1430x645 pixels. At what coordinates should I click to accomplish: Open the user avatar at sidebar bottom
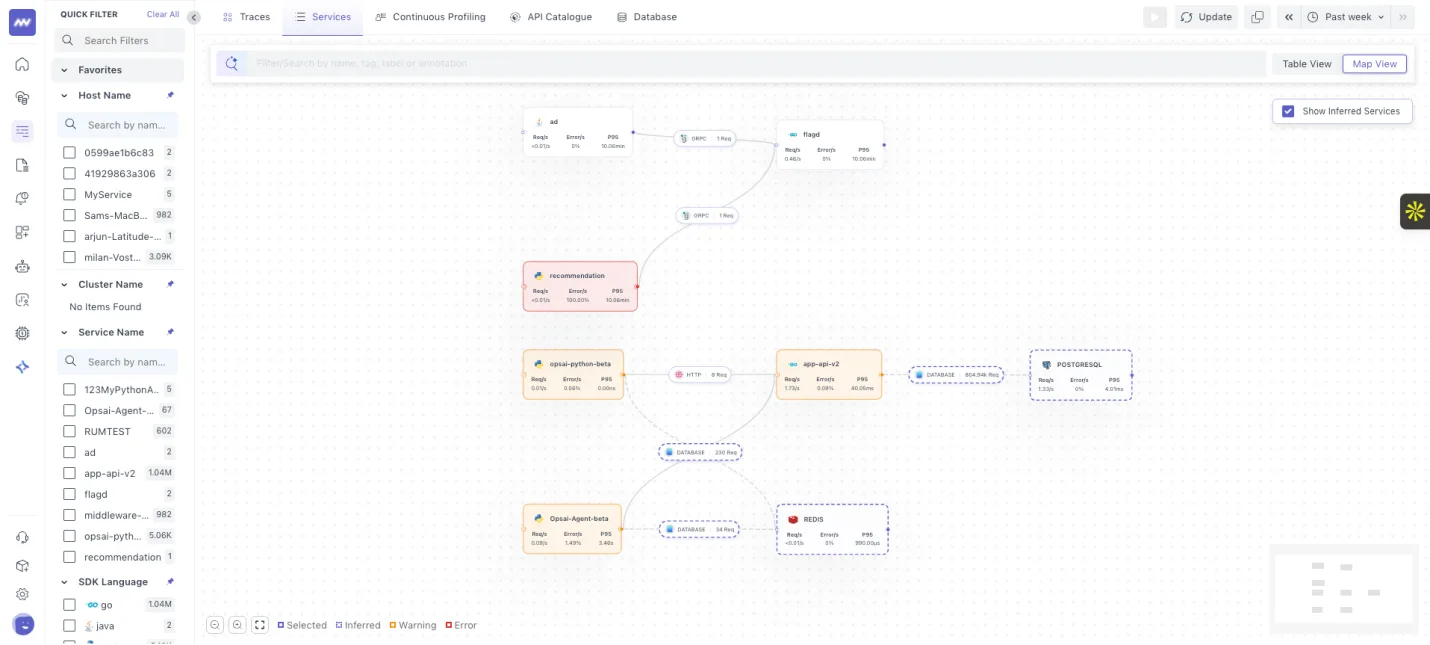[22, 624]
